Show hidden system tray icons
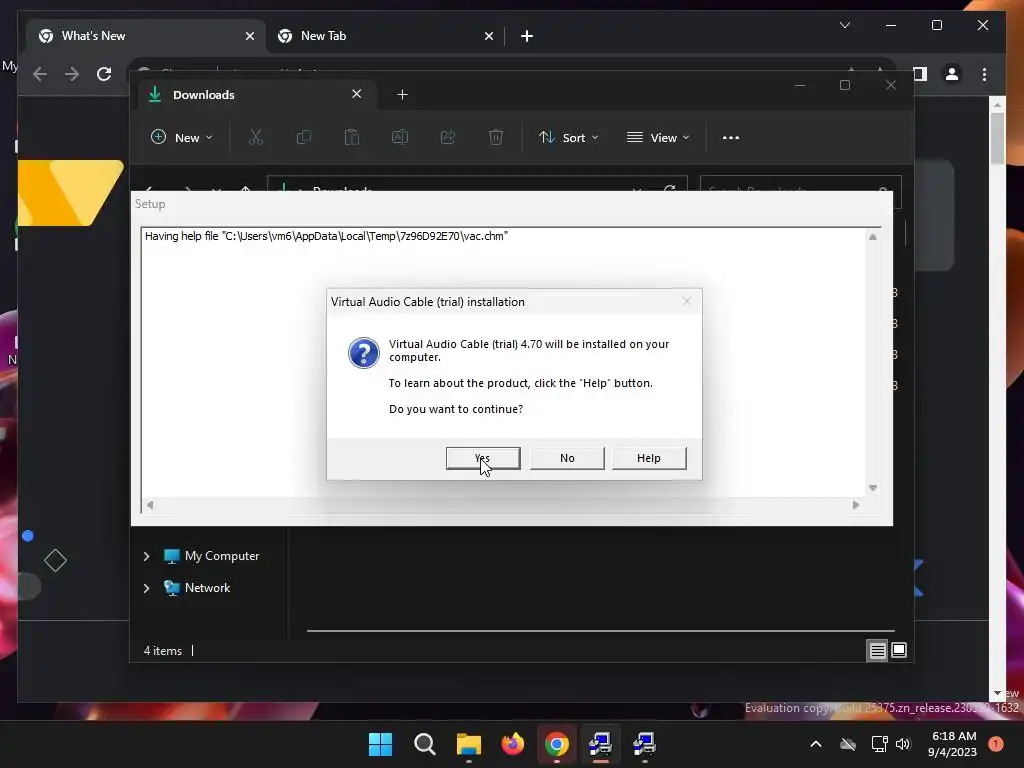The width and height of the screenshot is (1024, 768). pos(816,744)
